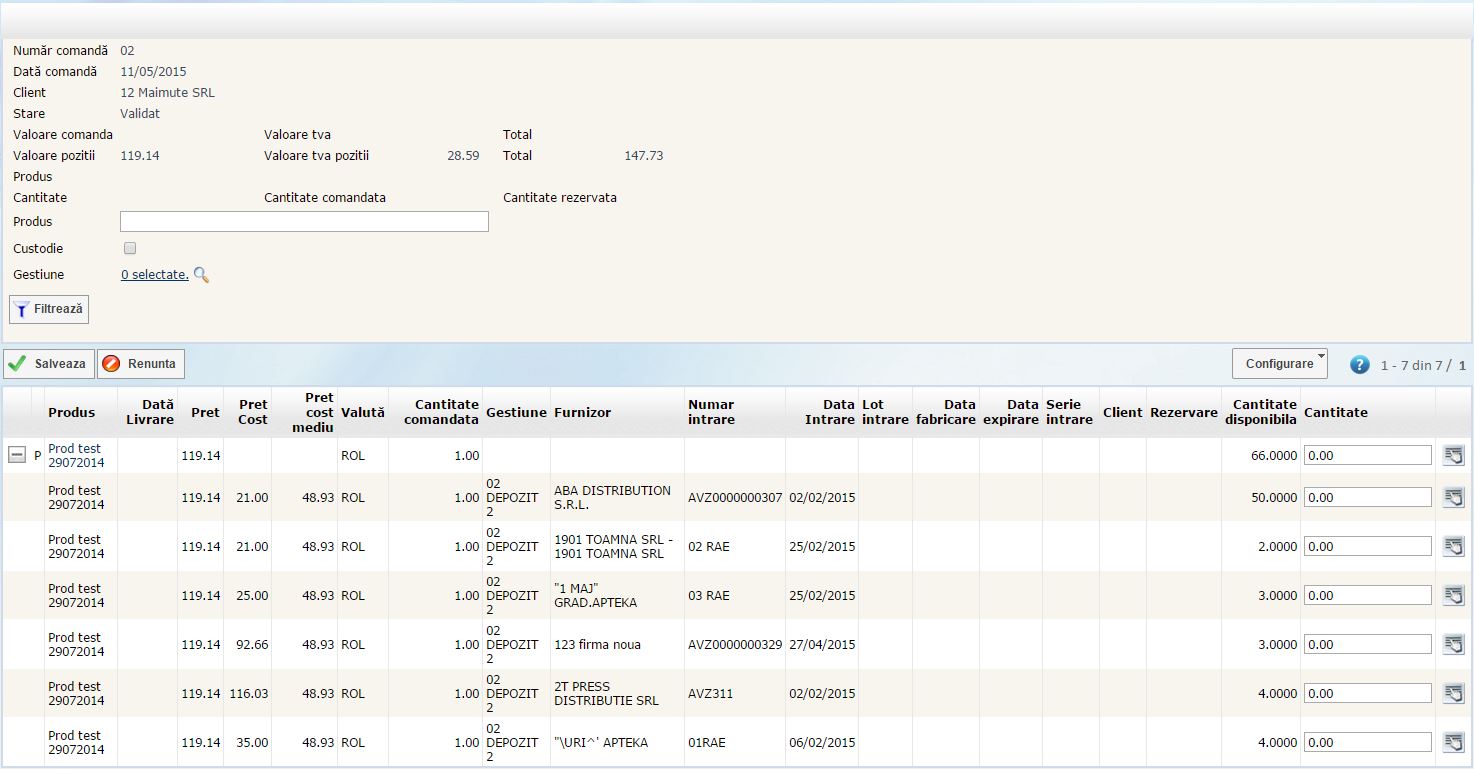Screen dimensions: 1474x769
Task: Open the Configurare dropdown
Action: click(x=1279, y=364)
